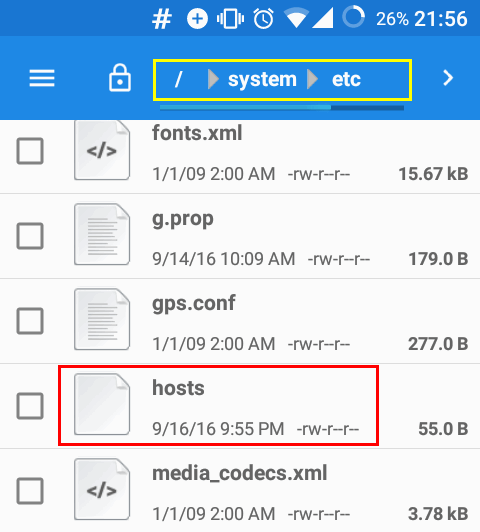Tap the media_codecs.xml code file icon

102,490
